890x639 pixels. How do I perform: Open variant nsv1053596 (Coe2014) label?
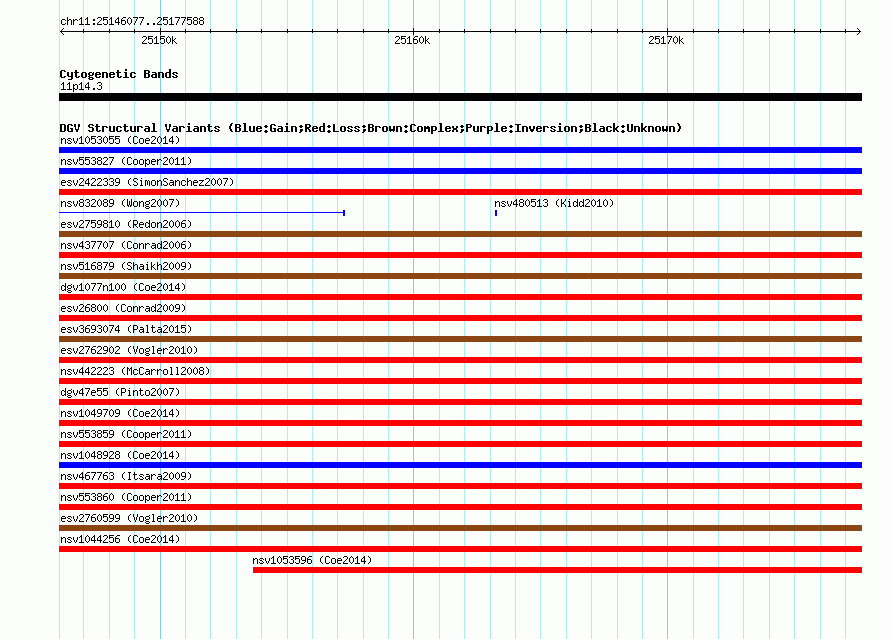click(312, 560)
